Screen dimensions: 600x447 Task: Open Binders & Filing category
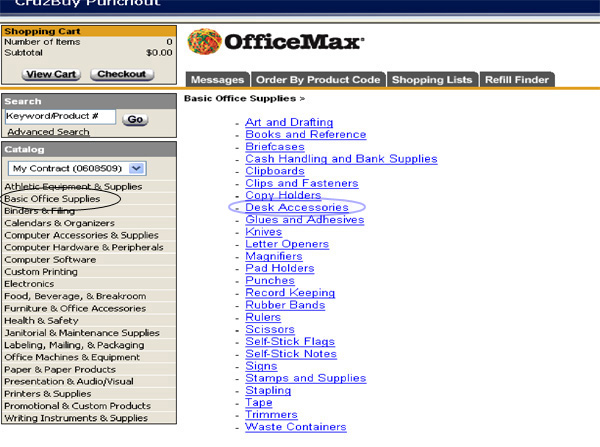pyautogui.click(x=39, y=211)
